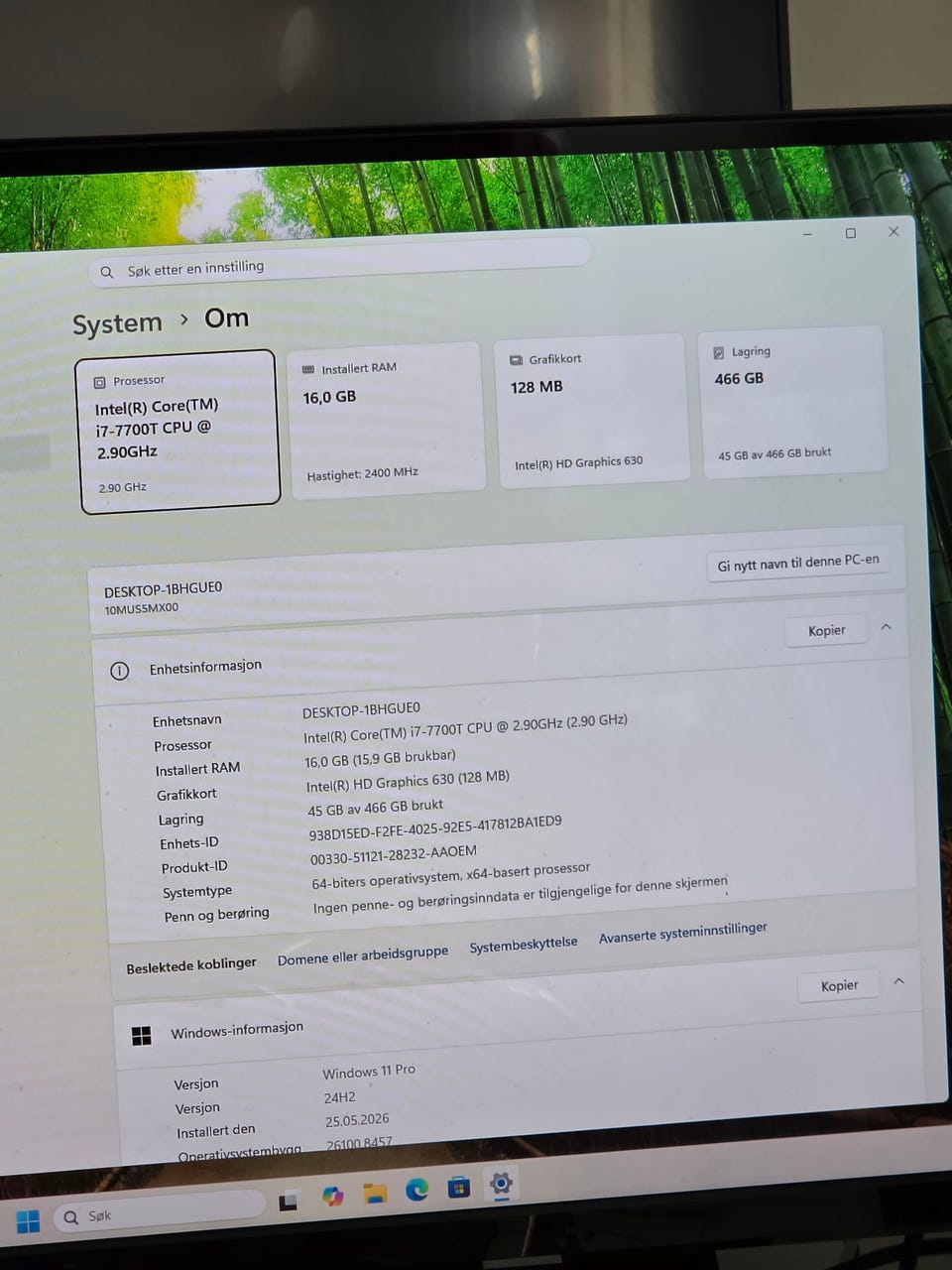
Task: Click the storage drive icon
Action: tap(718, 352)
